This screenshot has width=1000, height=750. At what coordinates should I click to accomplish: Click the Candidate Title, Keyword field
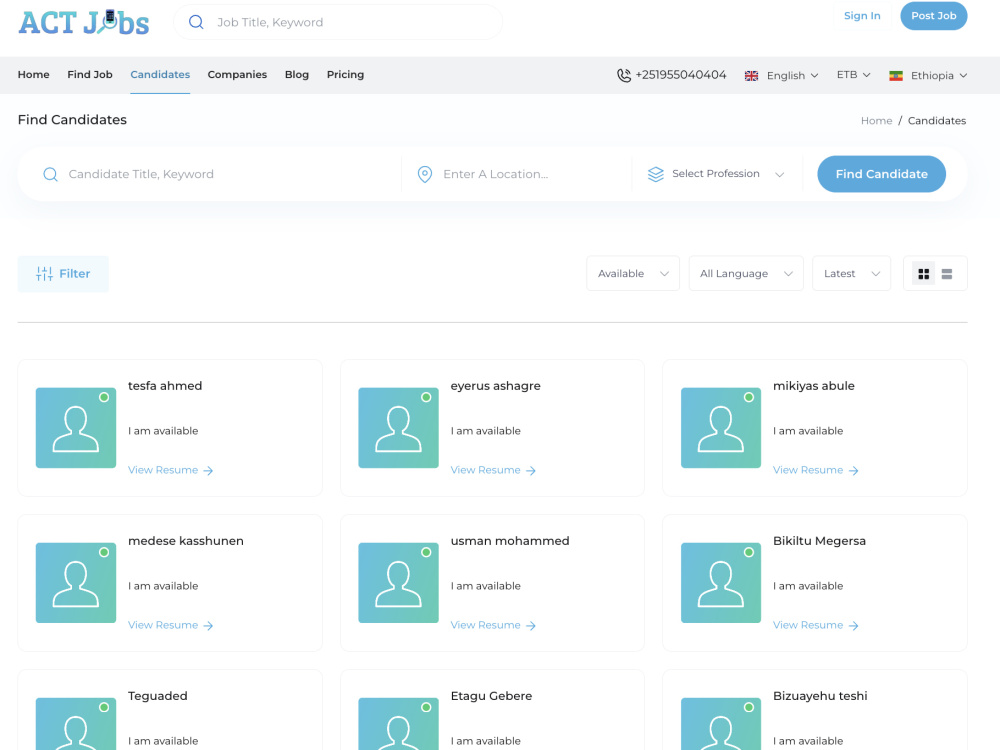click(x=217, y=174)
